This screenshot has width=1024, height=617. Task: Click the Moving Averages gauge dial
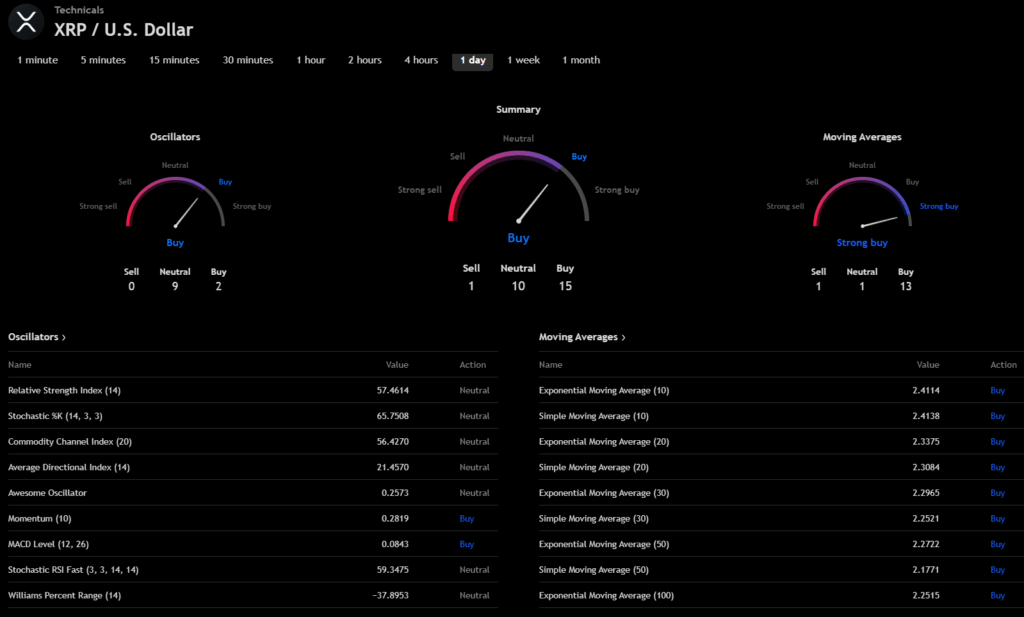862,202
